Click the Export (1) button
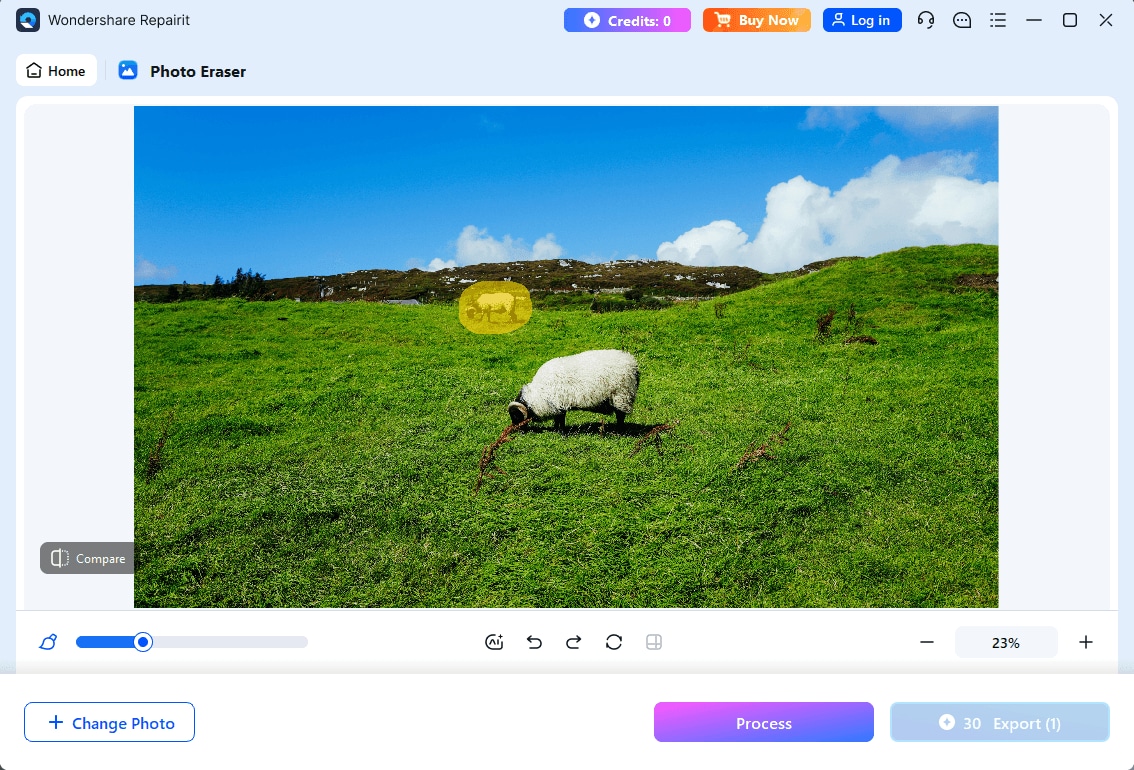The image size is (1134, 770). click(999, 722)
